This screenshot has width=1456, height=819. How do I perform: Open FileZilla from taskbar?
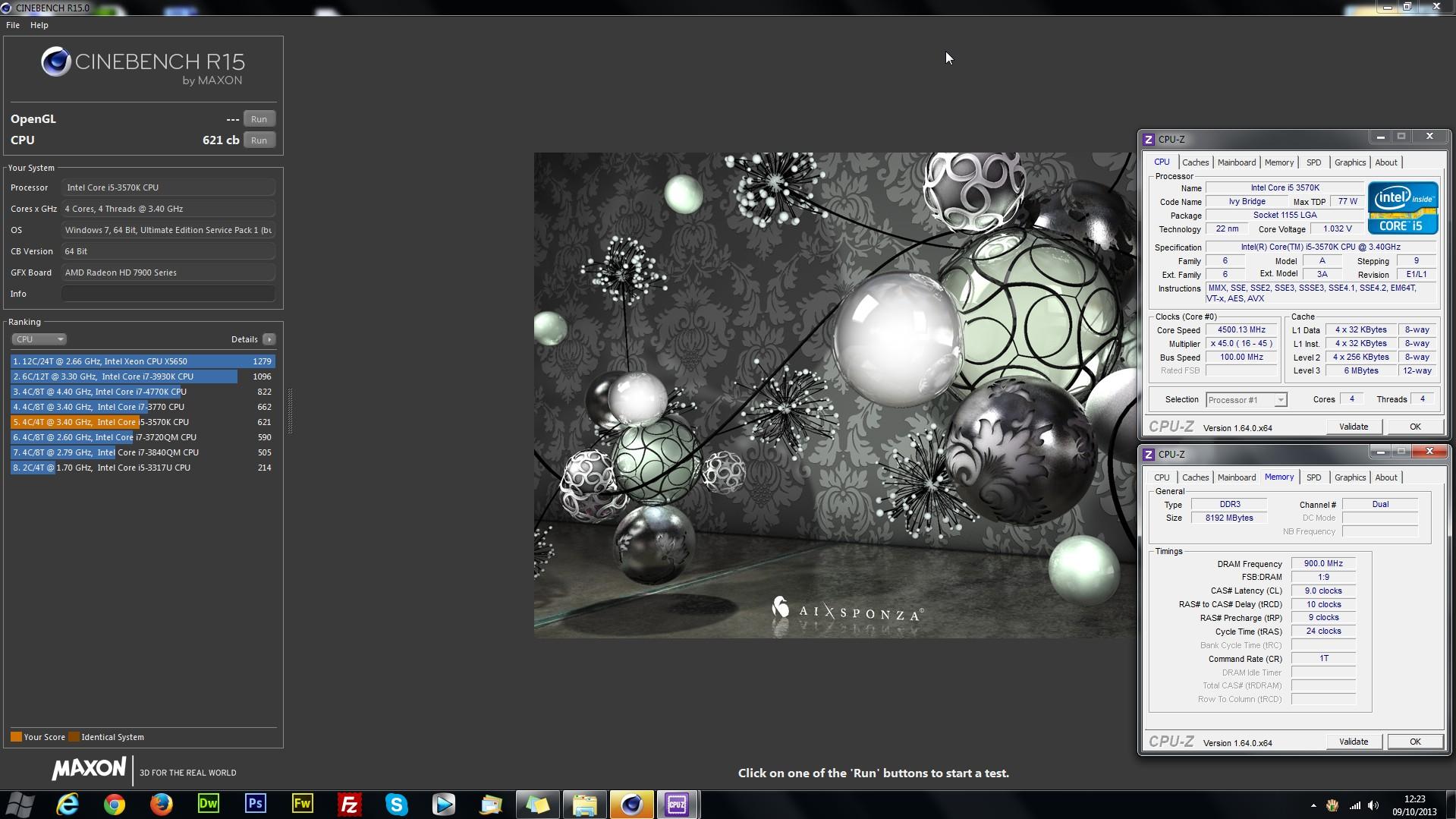[350, 804]
